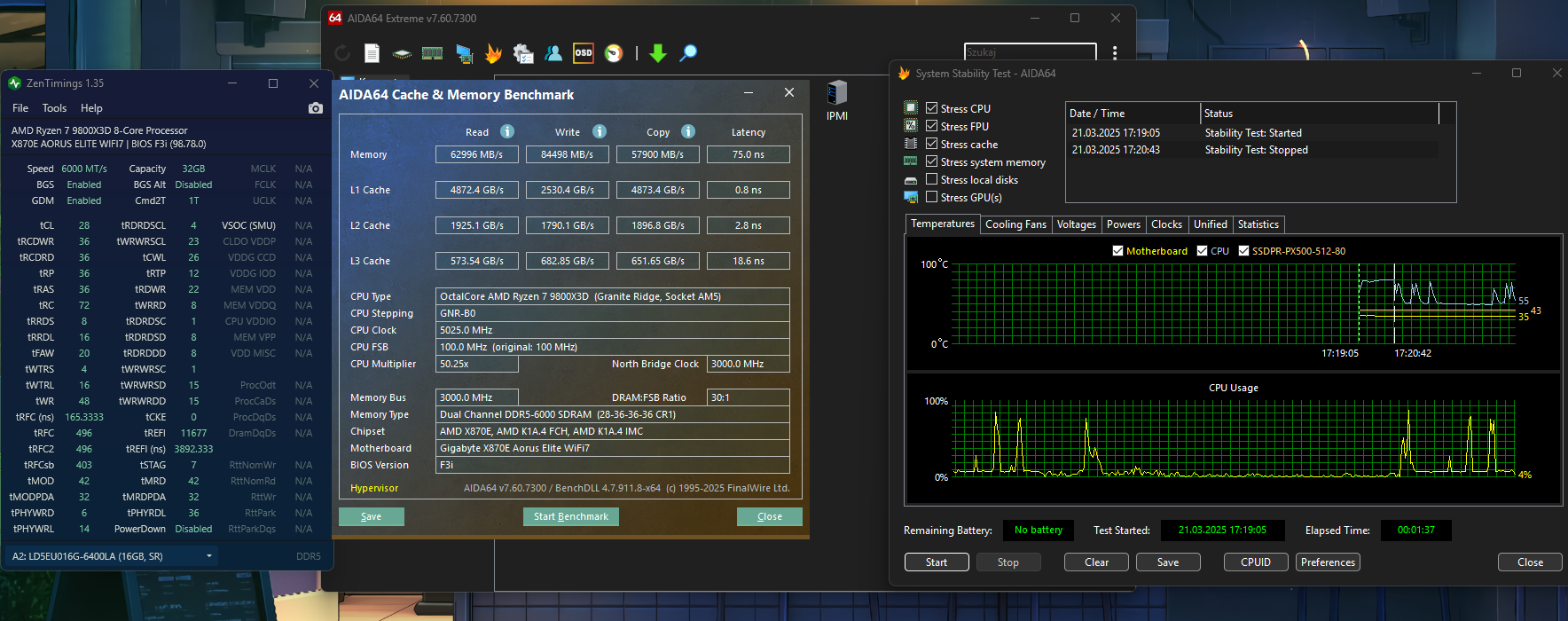Uncheck the Stress CPU checkbox

pos(931,108)
